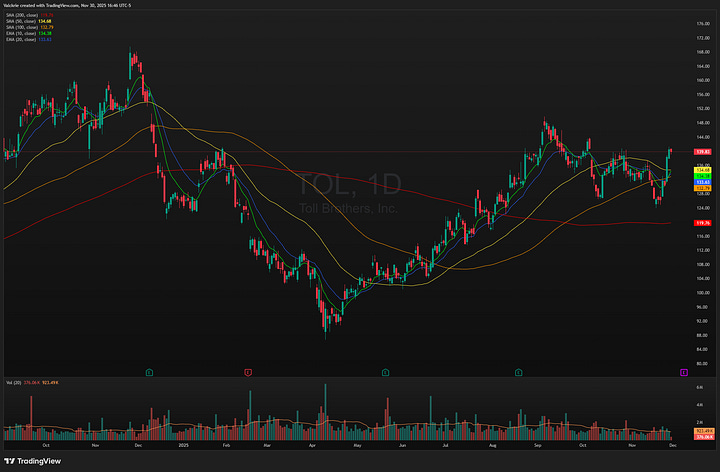Select the EMA (10, close) legend entry

pos(28,33)
